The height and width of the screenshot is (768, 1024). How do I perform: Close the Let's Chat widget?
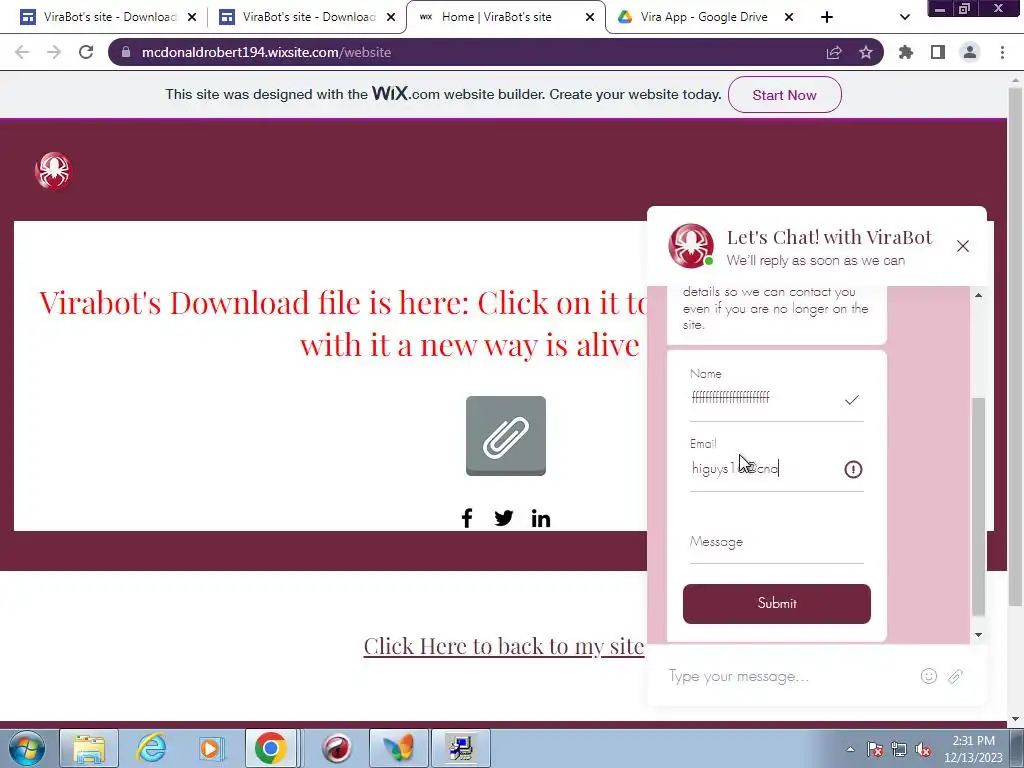[x=963, y=246]
